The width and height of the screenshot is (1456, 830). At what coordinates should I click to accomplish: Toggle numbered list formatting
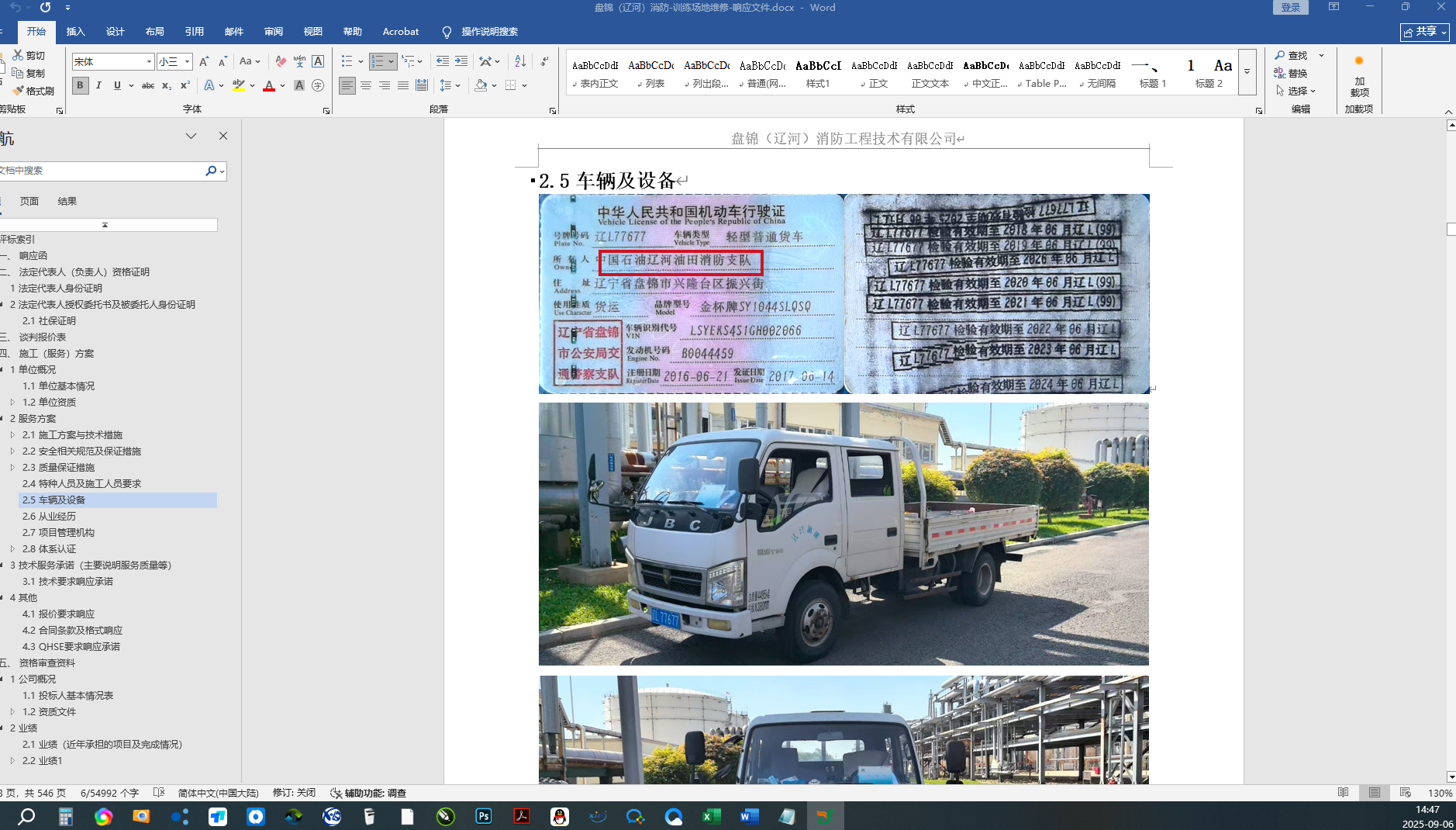tap(378, 61)
